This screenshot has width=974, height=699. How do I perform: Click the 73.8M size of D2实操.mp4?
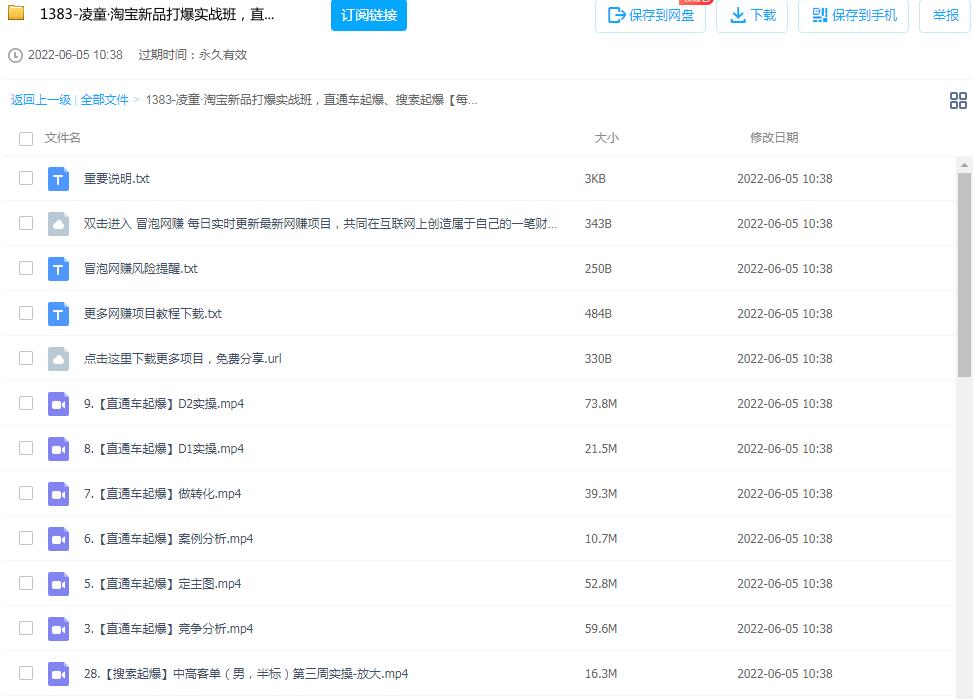pos(601,404)
